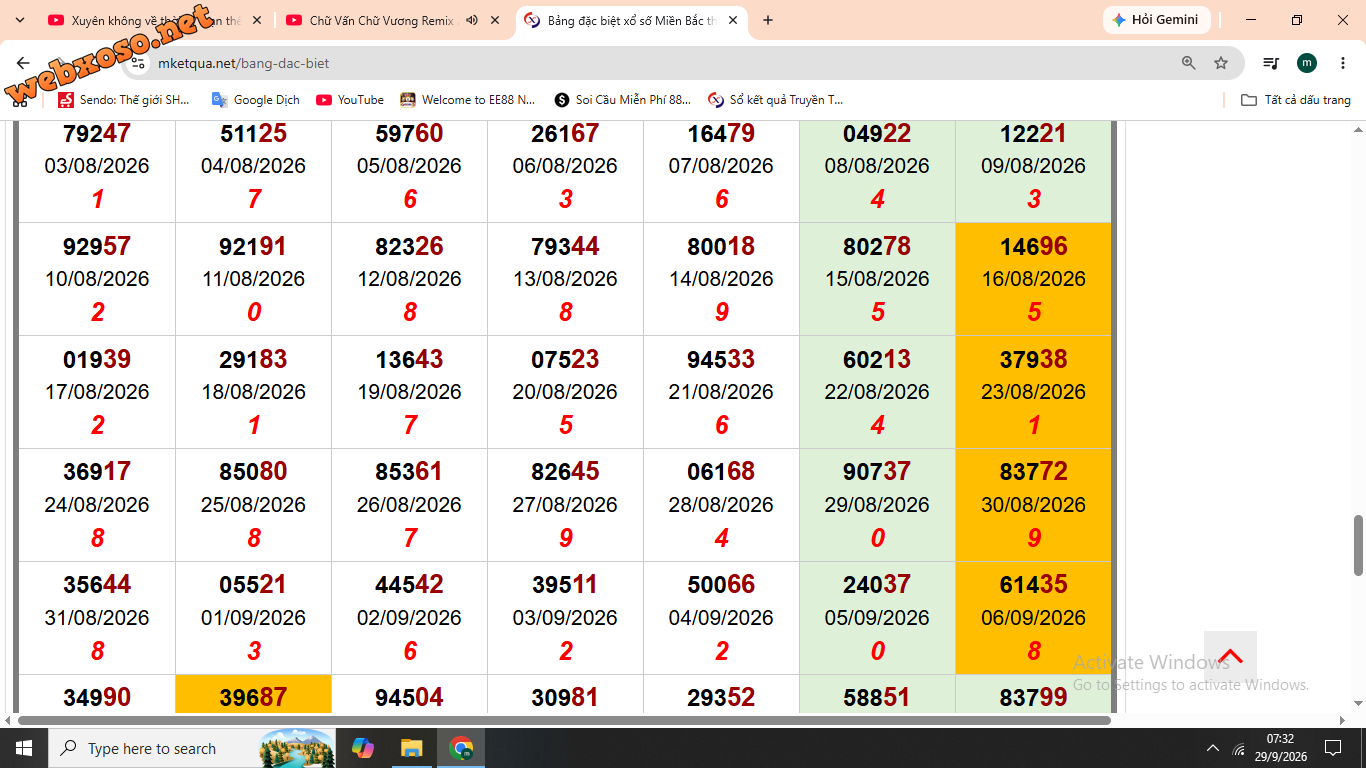Open the green profile avatar

click(1307, 63)
